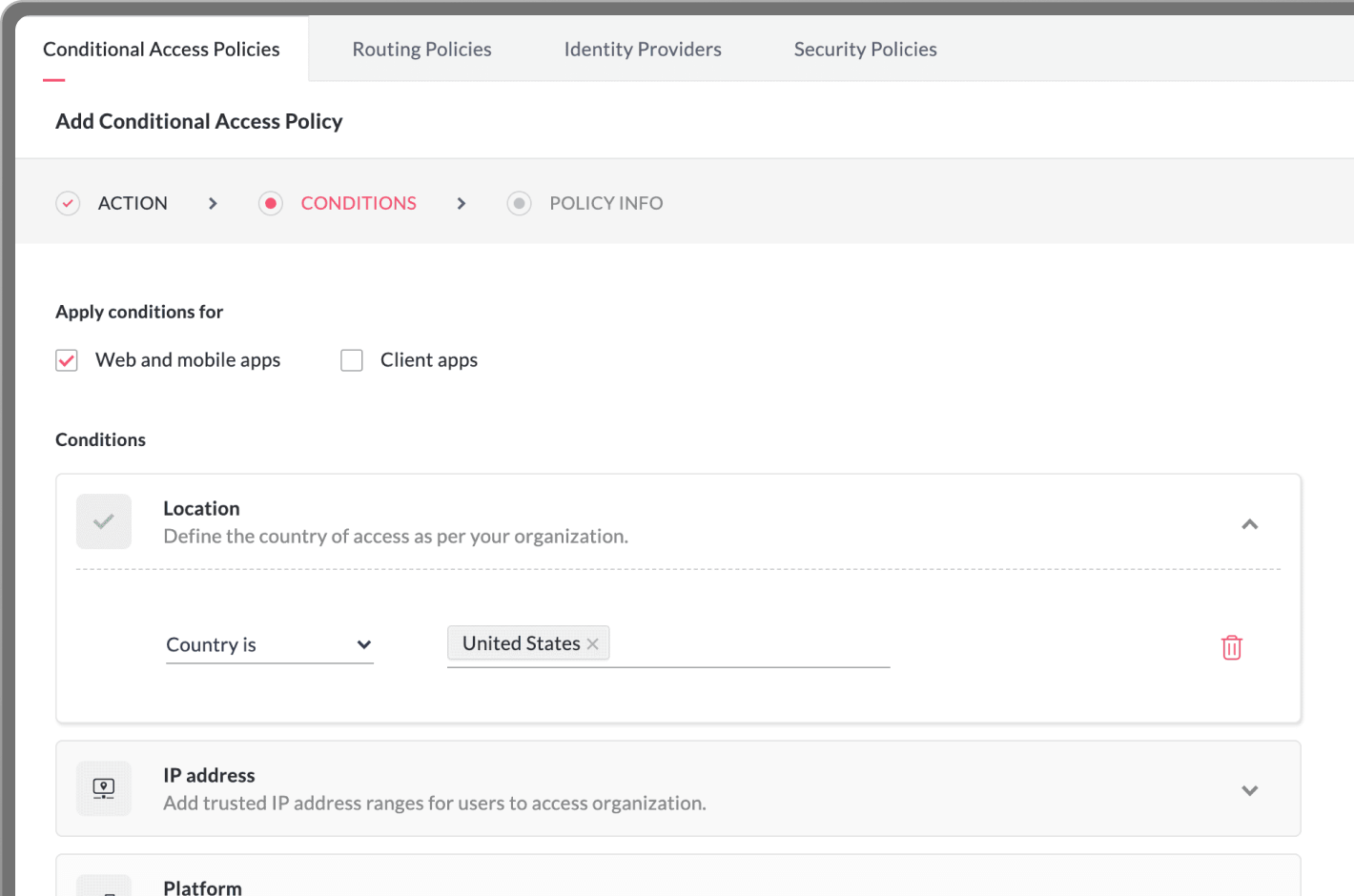Click the POLICY INFO step label
1354x896 pixels.
(605, 203)
